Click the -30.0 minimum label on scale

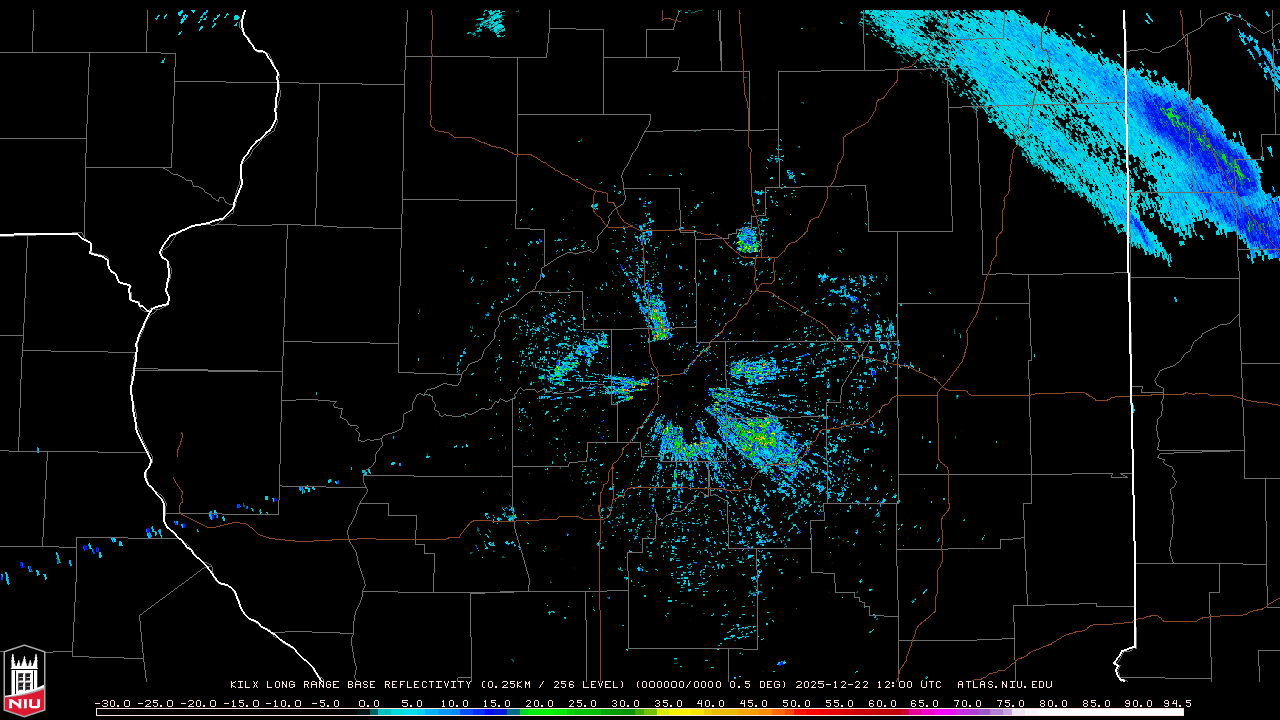(x=112, y=703)
